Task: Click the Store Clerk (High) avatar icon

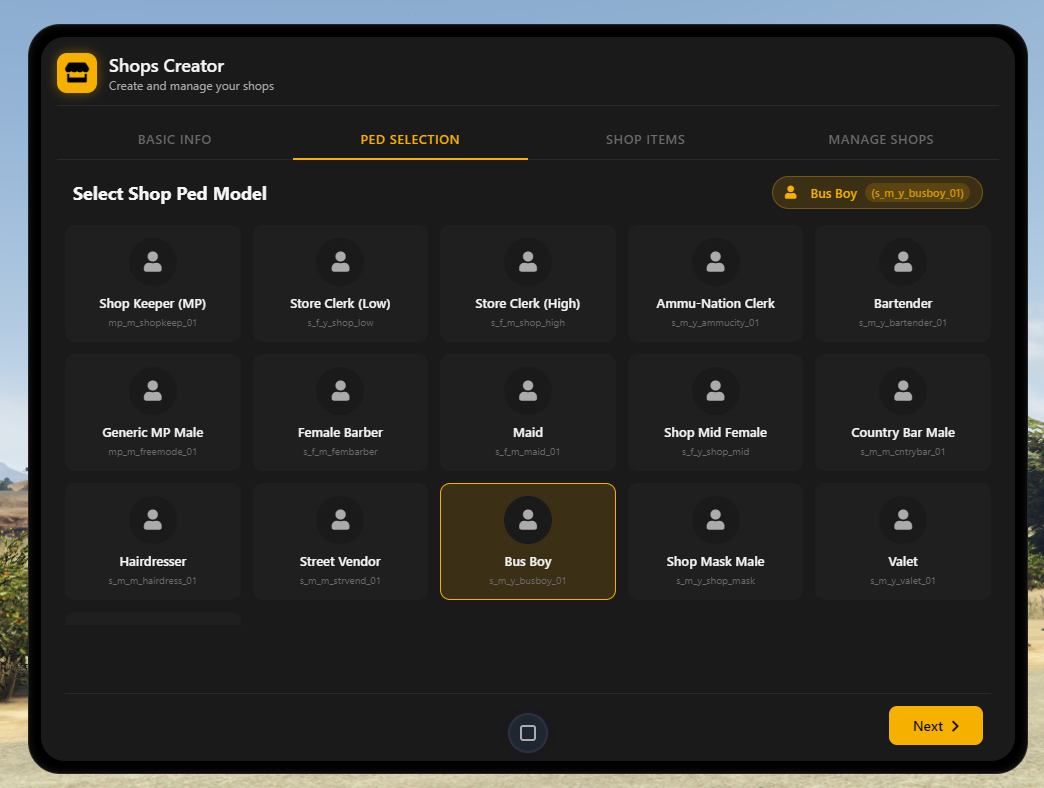Action: [528, 262]
